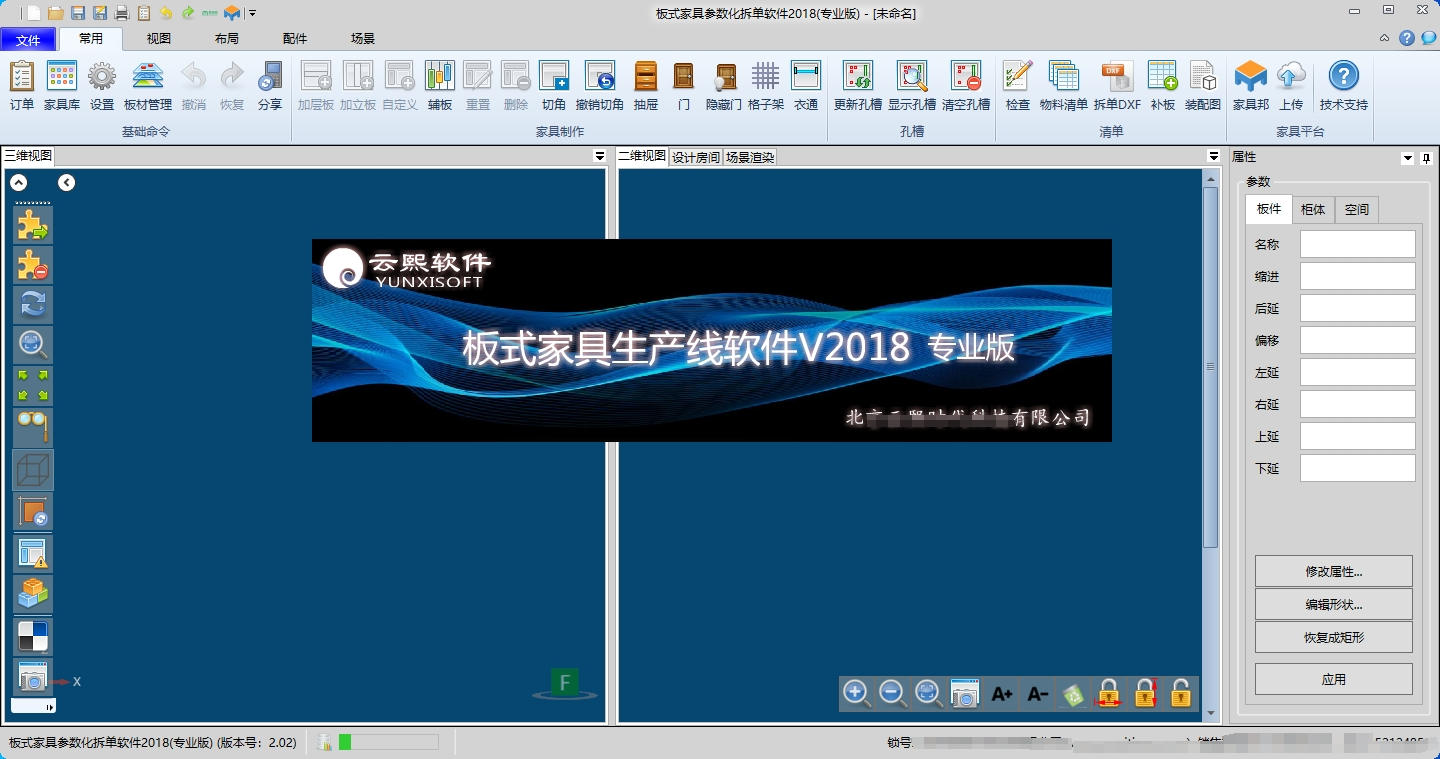
Task: Open 板材管理 board management
Action: click(148, 85)
